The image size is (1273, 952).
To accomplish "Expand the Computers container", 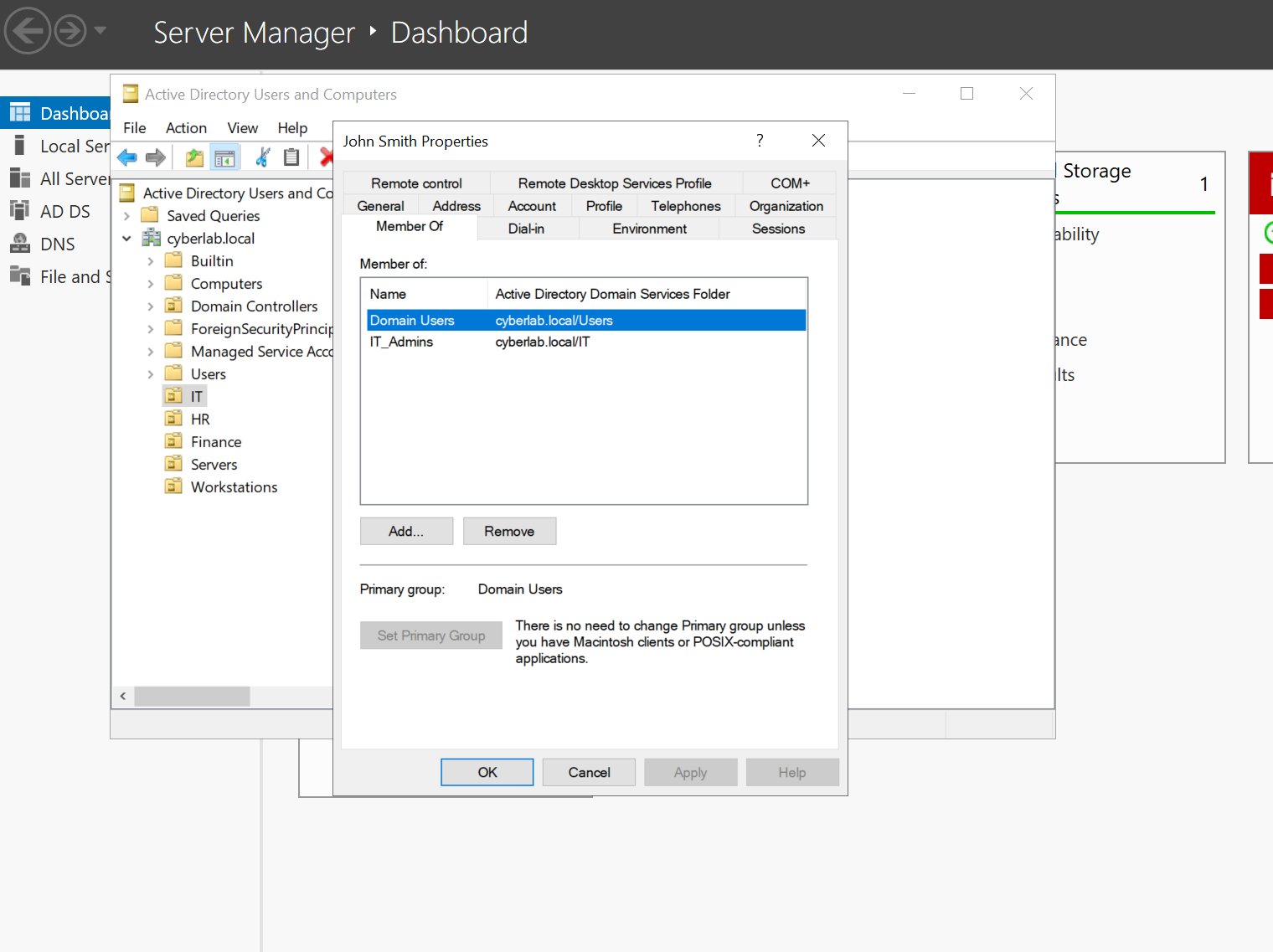I will 151,284.
